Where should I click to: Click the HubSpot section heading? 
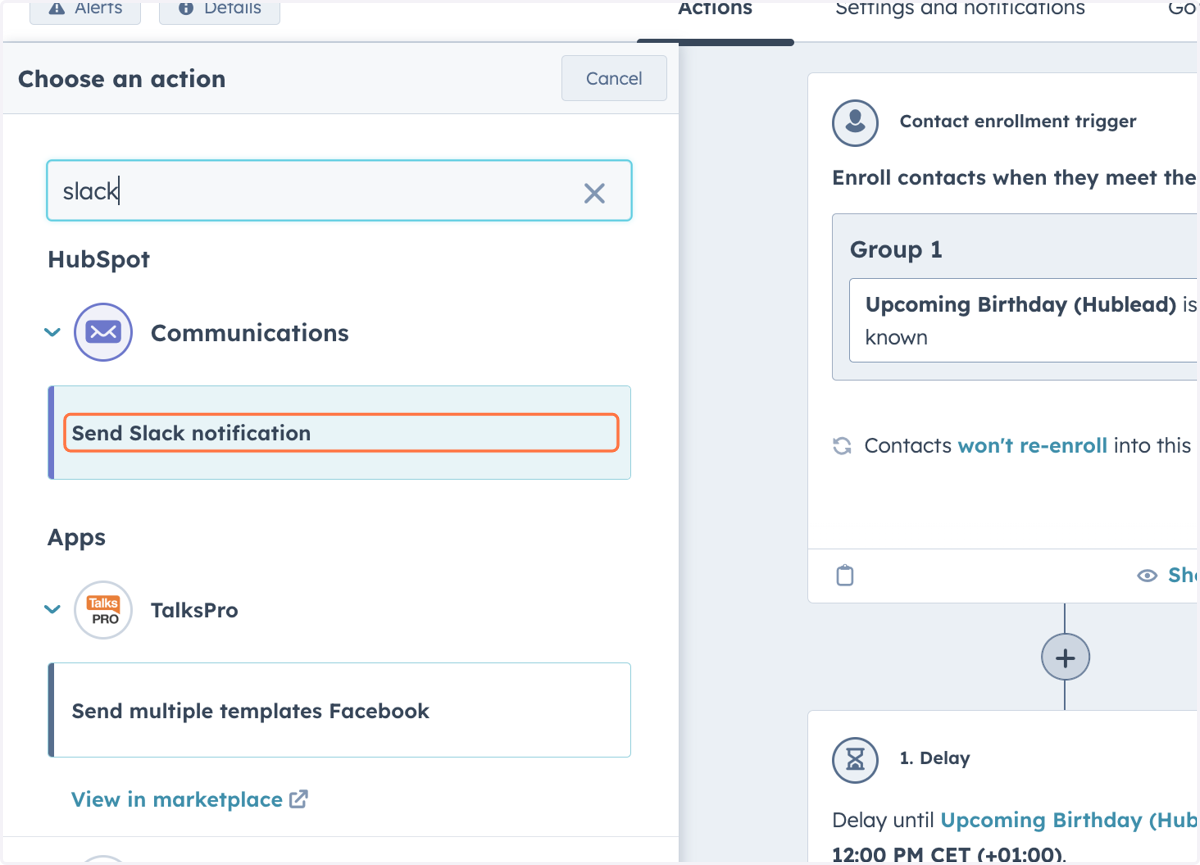click(x=99, y=259)
